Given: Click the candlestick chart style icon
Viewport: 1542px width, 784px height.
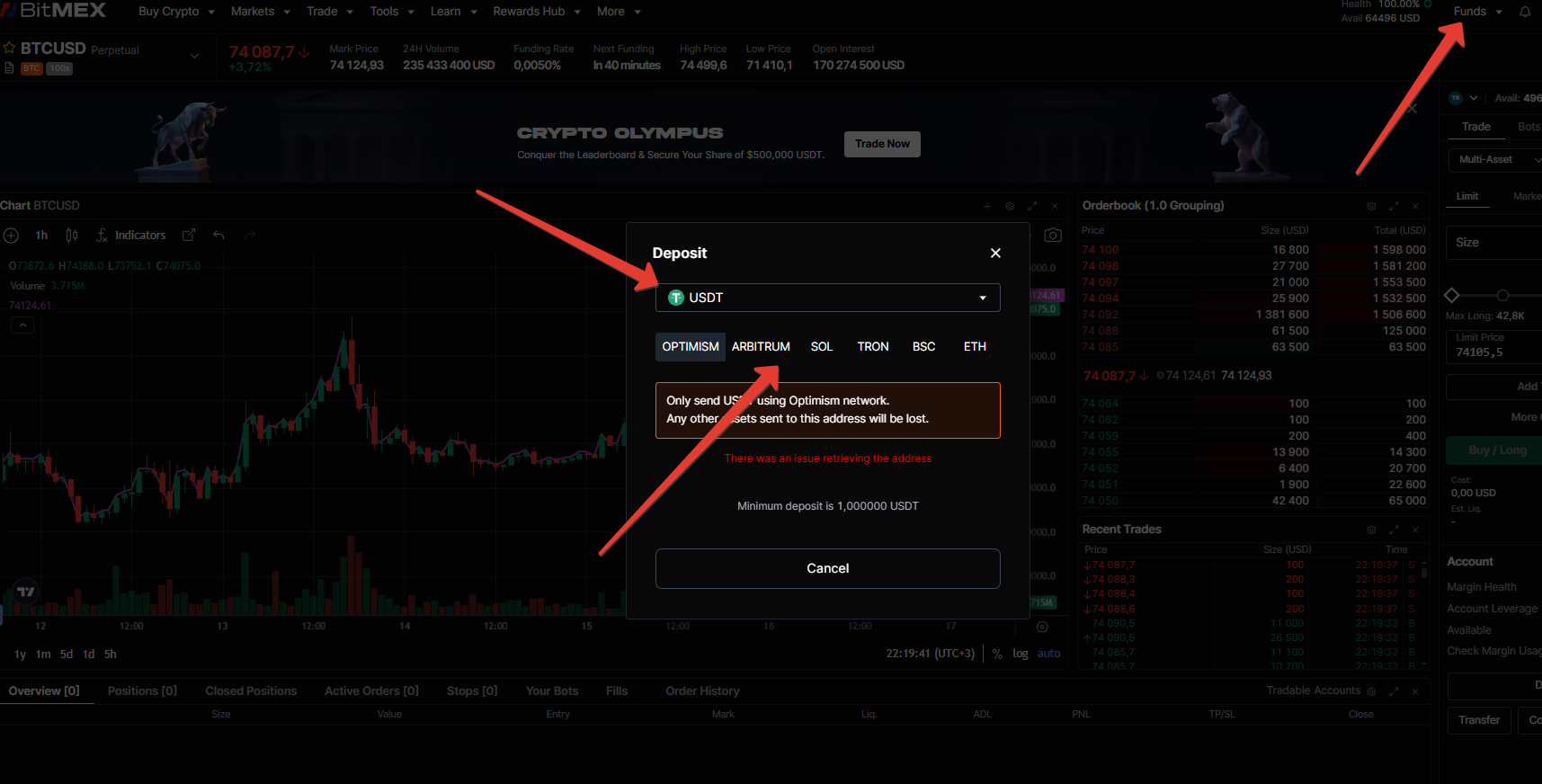Looking at the screenshot, I should pyautogui.click(x=72, y=236).
